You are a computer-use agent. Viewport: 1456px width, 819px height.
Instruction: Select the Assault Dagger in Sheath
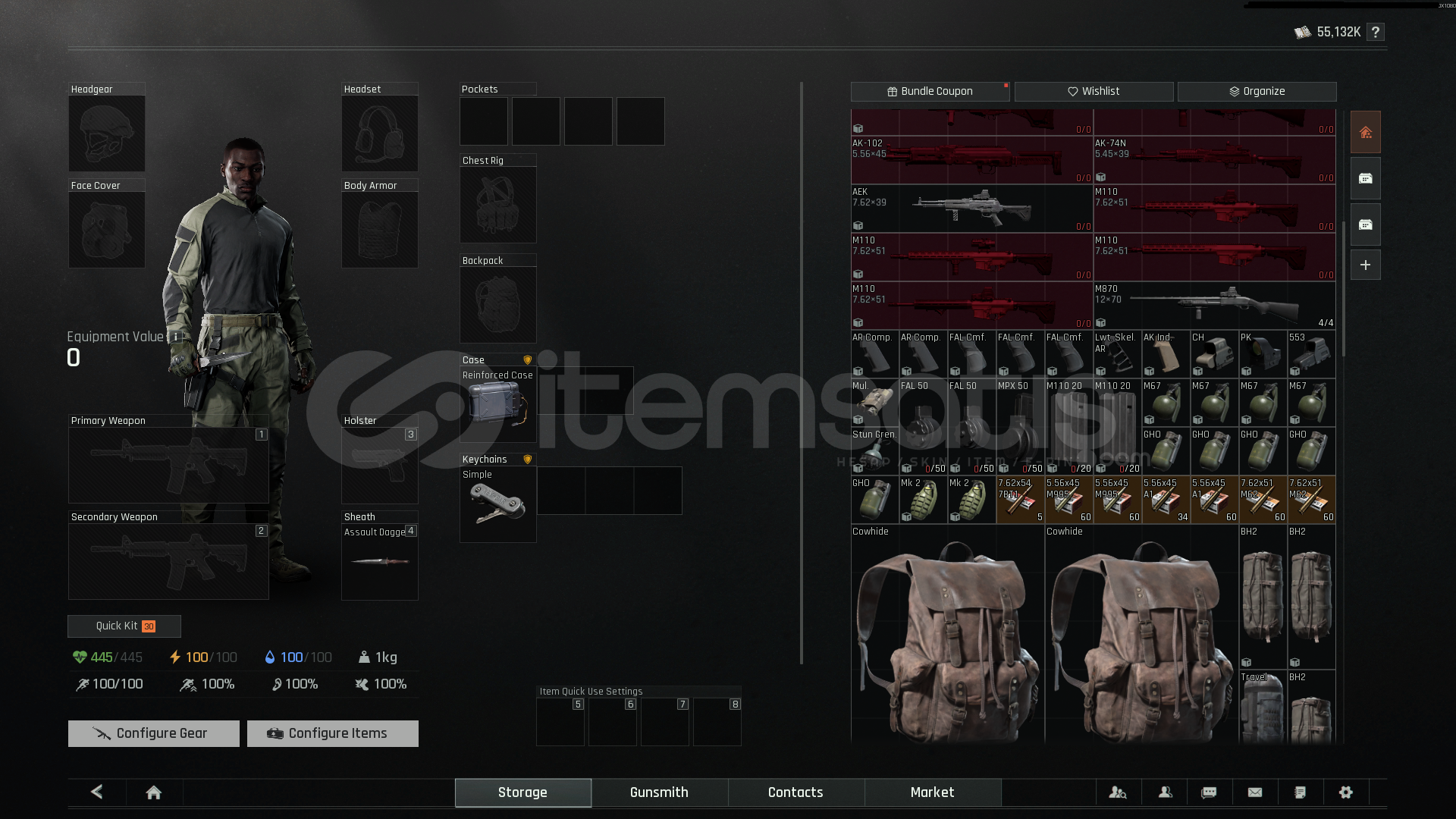[x=379, y=562]
